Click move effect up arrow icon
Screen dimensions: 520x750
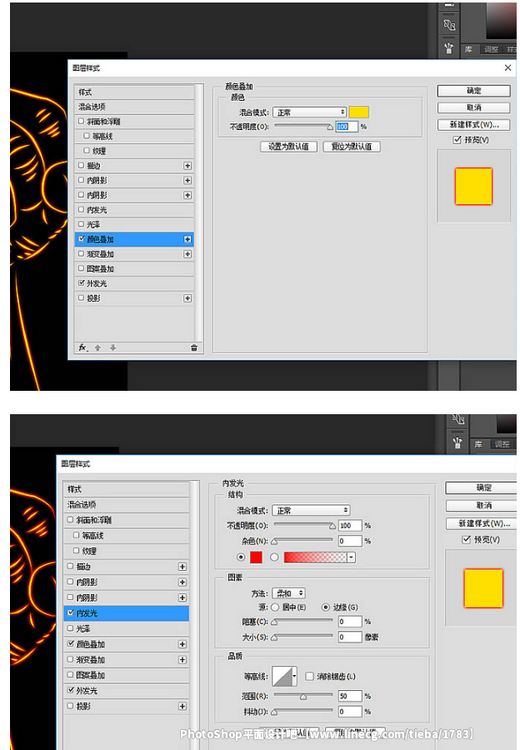pyautogui.click(x=98, y=348)
